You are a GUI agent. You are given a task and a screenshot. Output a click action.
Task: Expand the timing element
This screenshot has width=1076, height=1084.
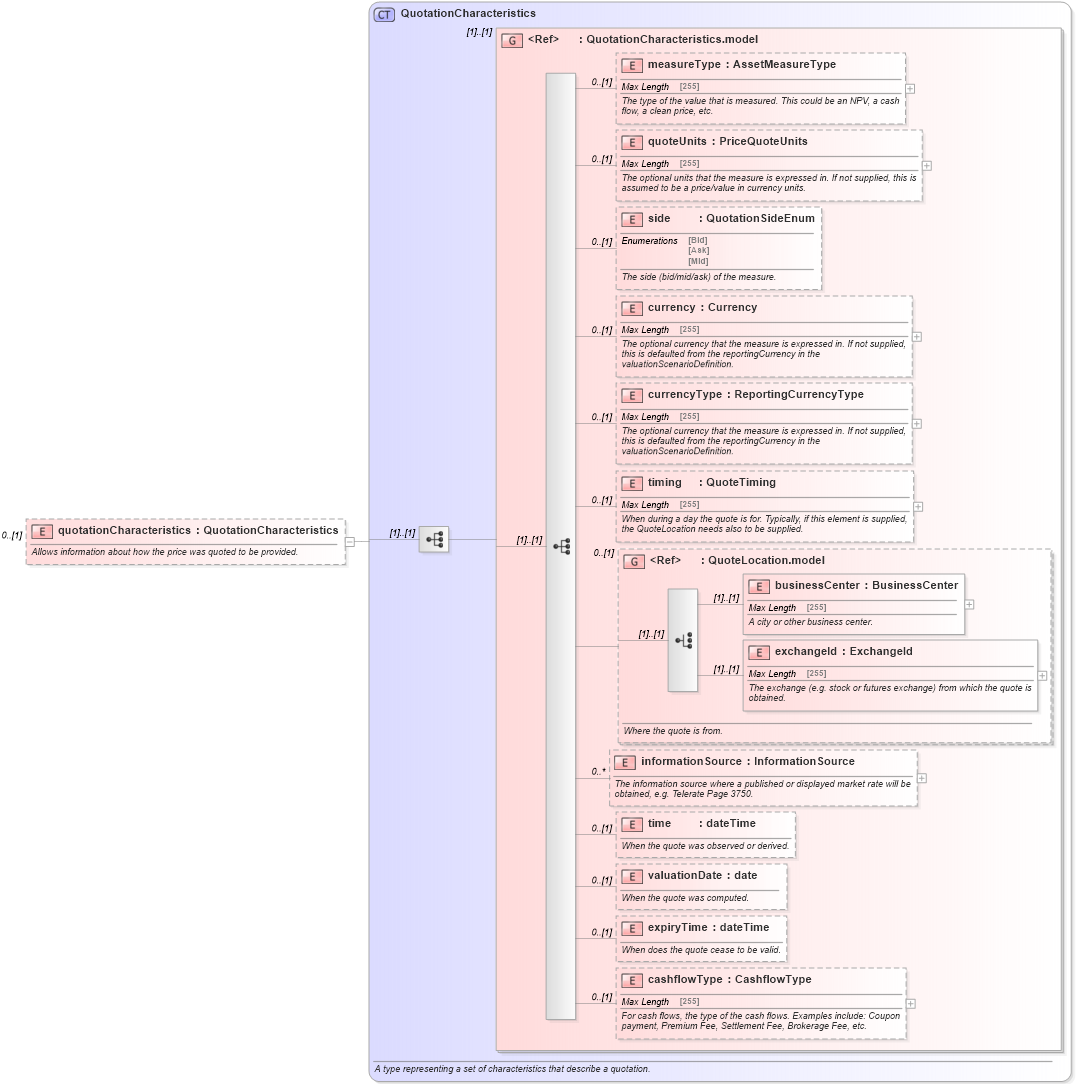click(918, 507)
